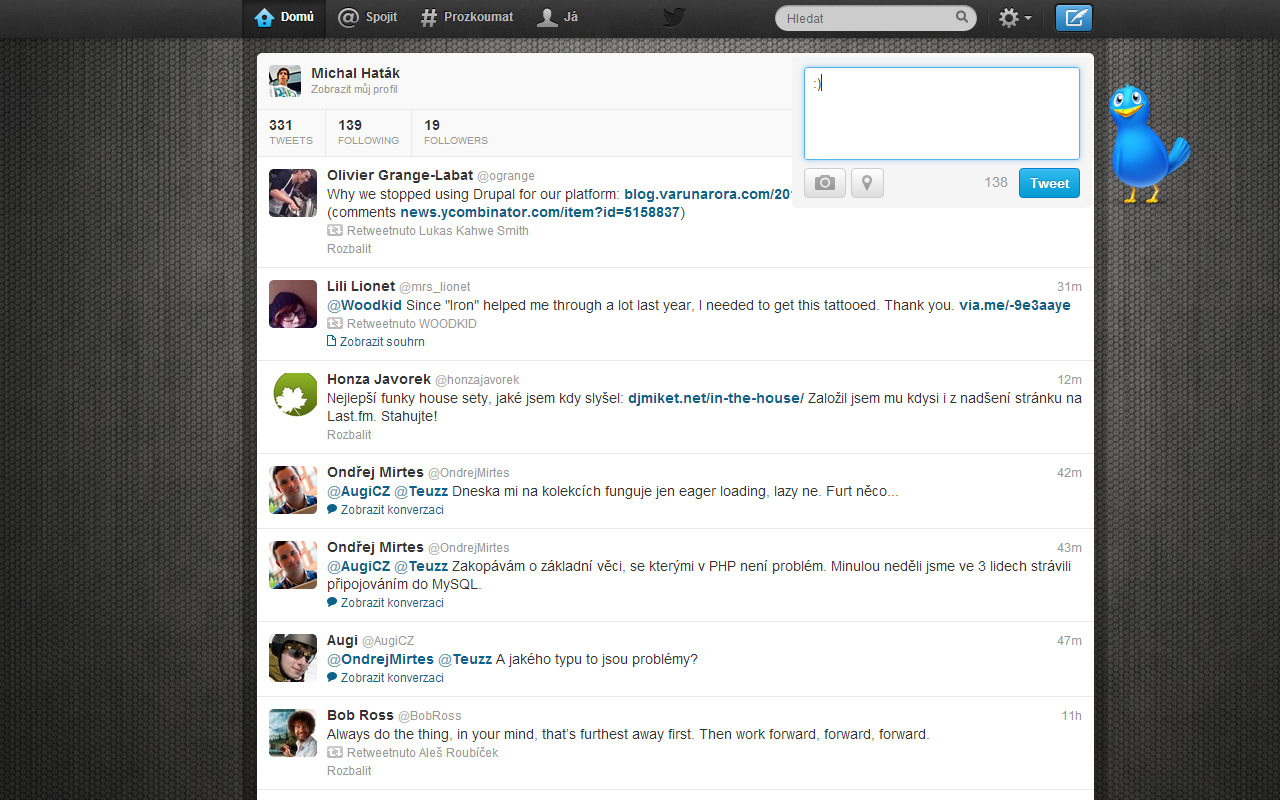Open the @ogrange handle

pos(506,176)
